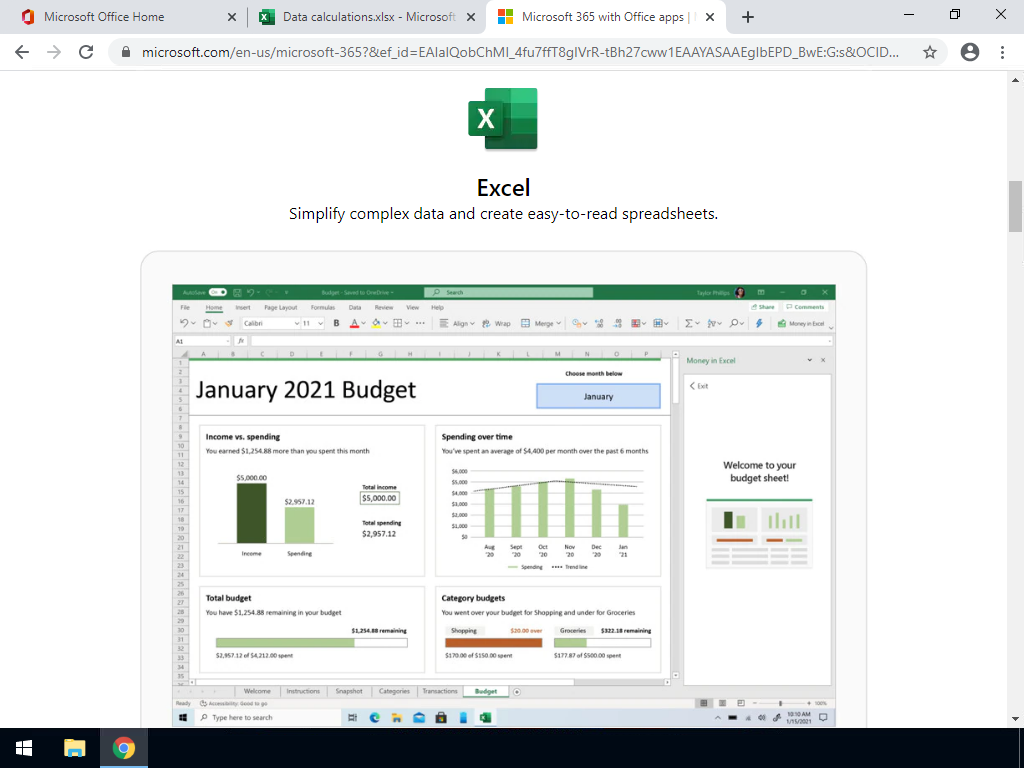The image size is (1024, 768).
Task: Click the scroll down arrow of the page
Action: click(1016, 719)
